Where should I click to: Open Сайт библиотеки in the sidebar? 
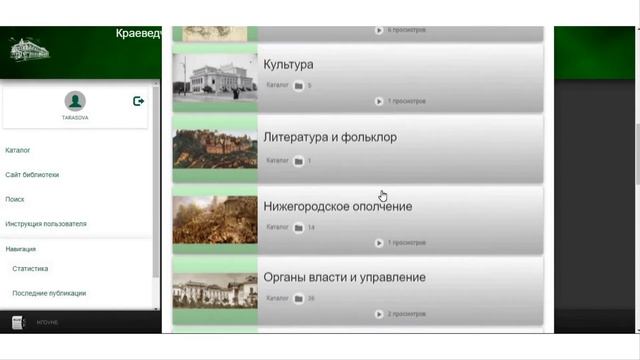32,175
